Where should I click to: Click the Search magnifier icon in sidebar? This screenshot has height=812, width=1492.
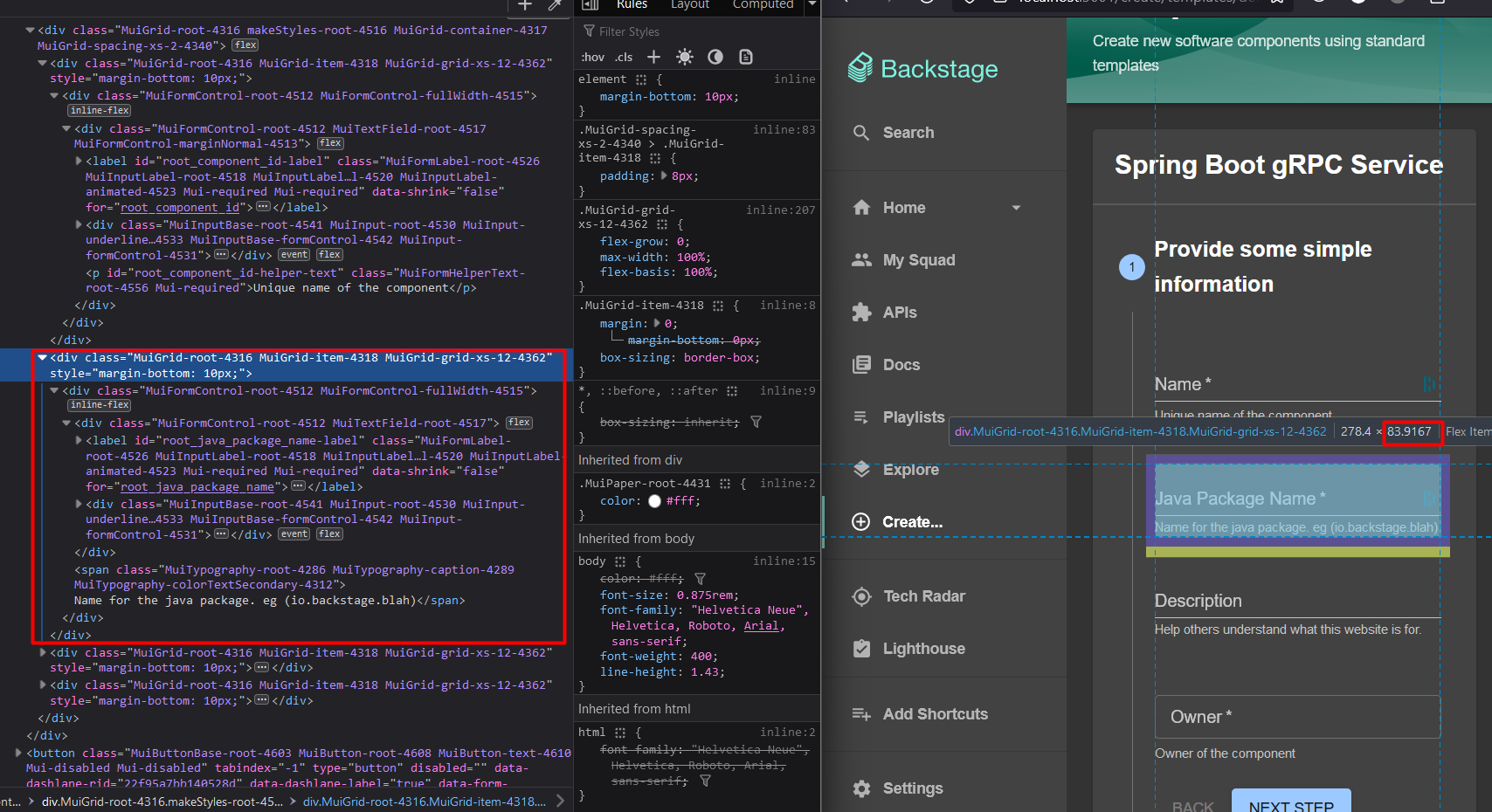click(861, 133)
